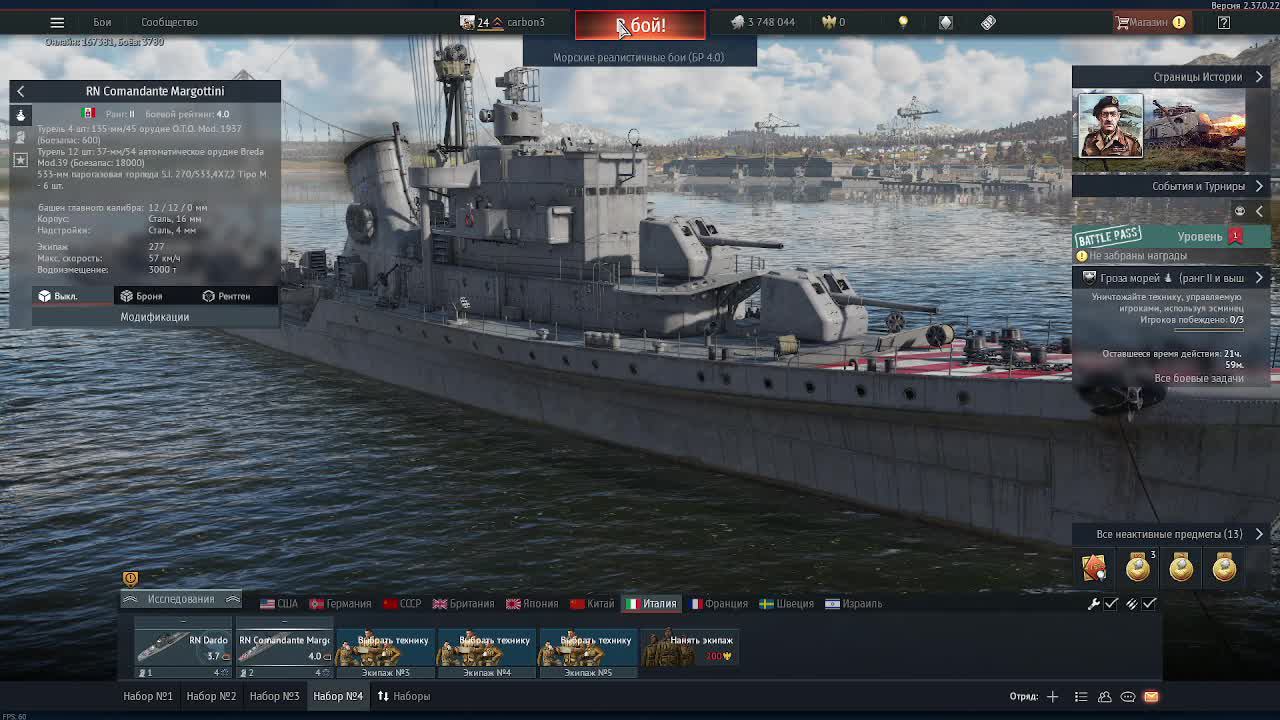
Task: Open the officer portrait thumbnail
Action: (x=1110, y=126)
